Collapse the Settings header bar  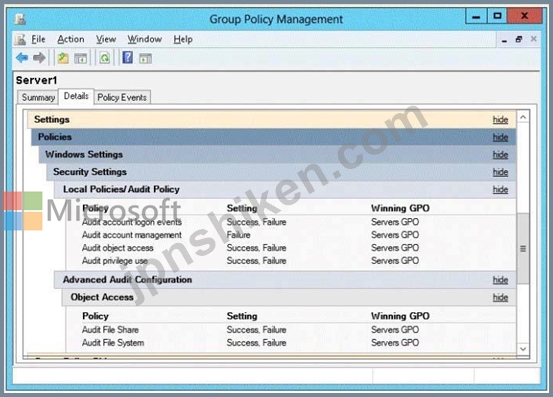272,119
